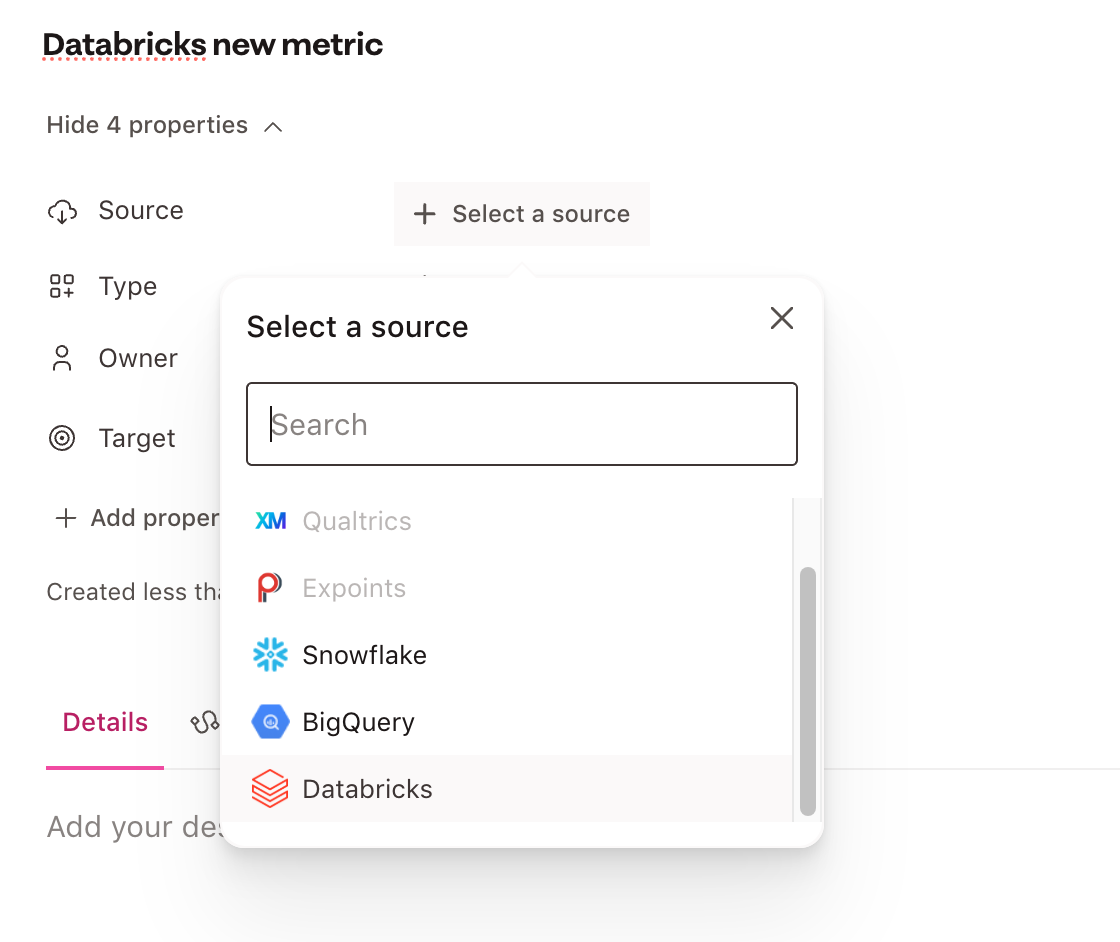Click the Add your description placeholder

(136, 827)
